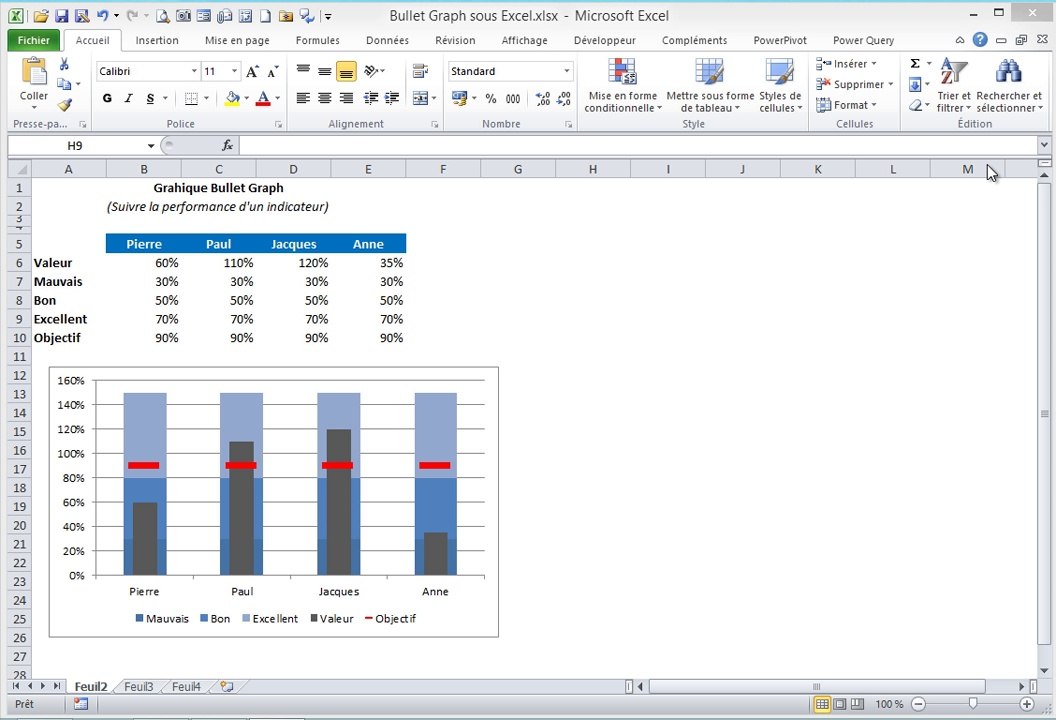Click the New blank document icon

click(266, 16)
